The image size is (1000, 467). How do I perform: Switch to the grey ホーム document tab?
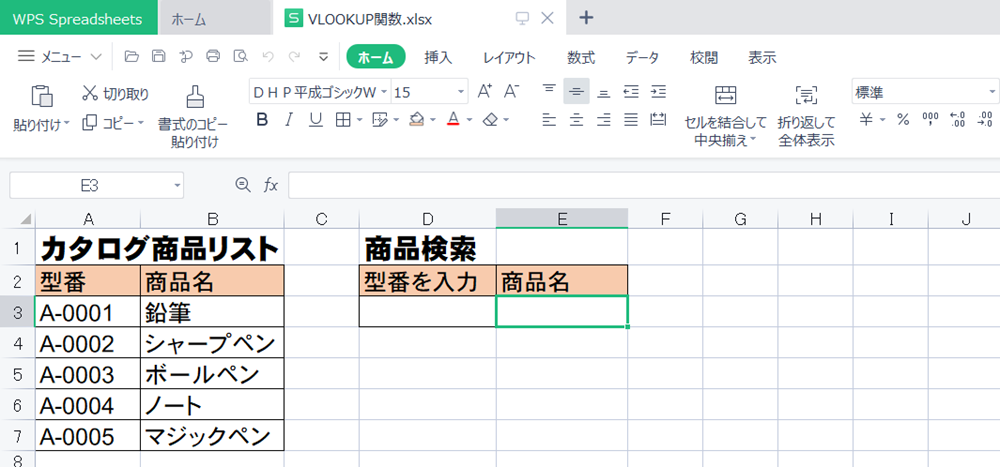(x=214, y=19)
